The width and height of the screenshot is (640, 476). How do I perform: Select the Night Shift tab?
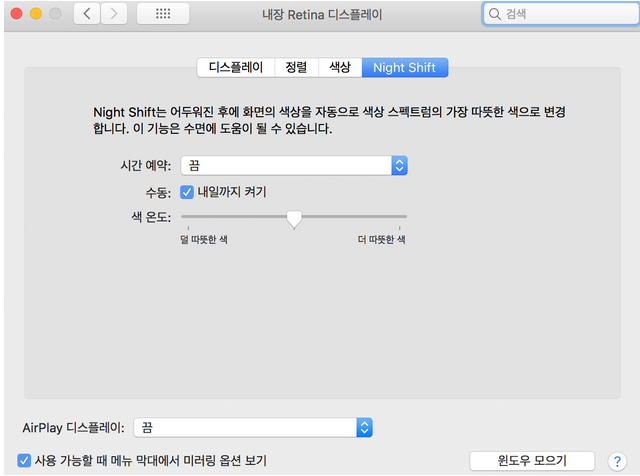click(404, 67)
